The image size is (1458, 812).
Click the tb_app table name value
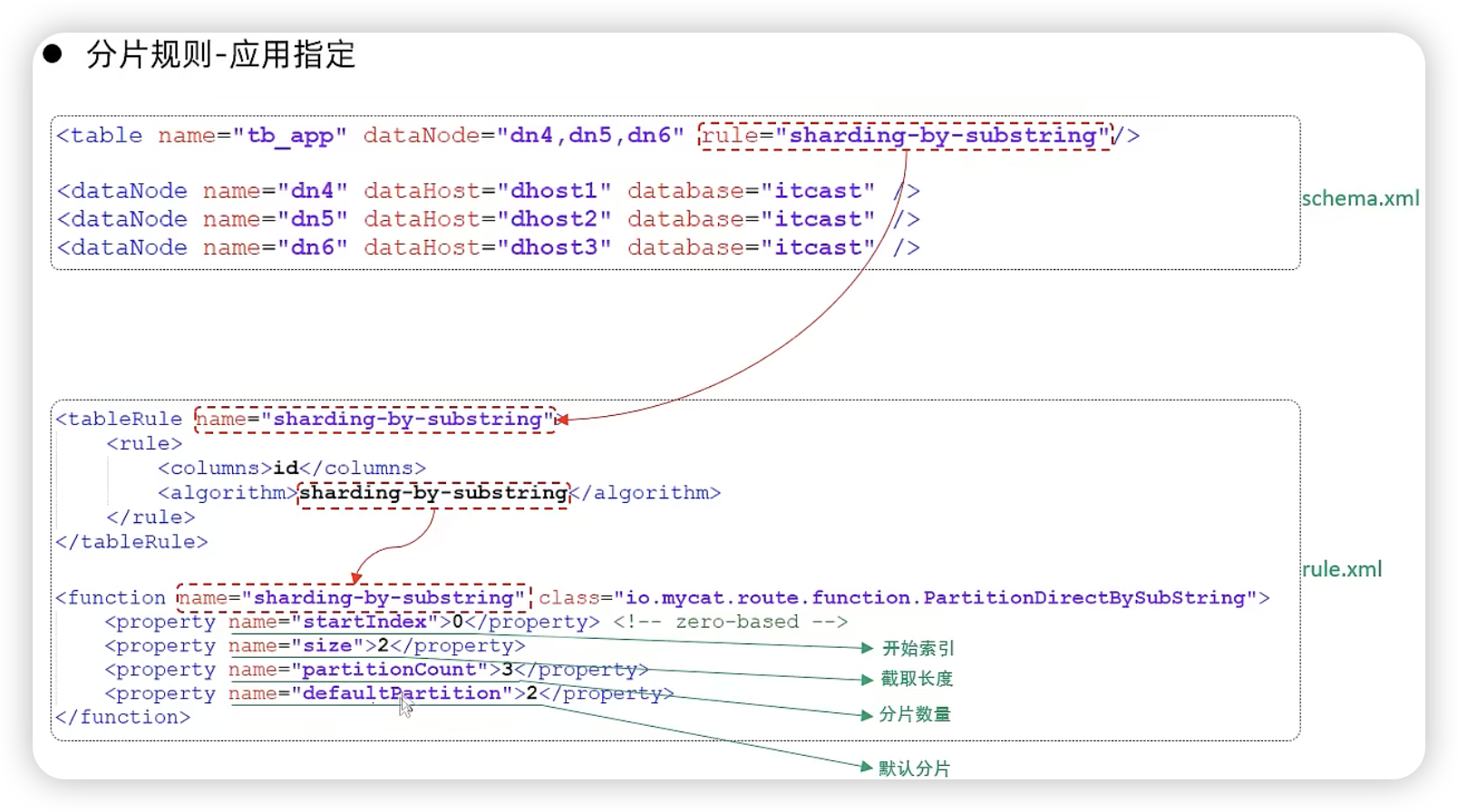290,136
